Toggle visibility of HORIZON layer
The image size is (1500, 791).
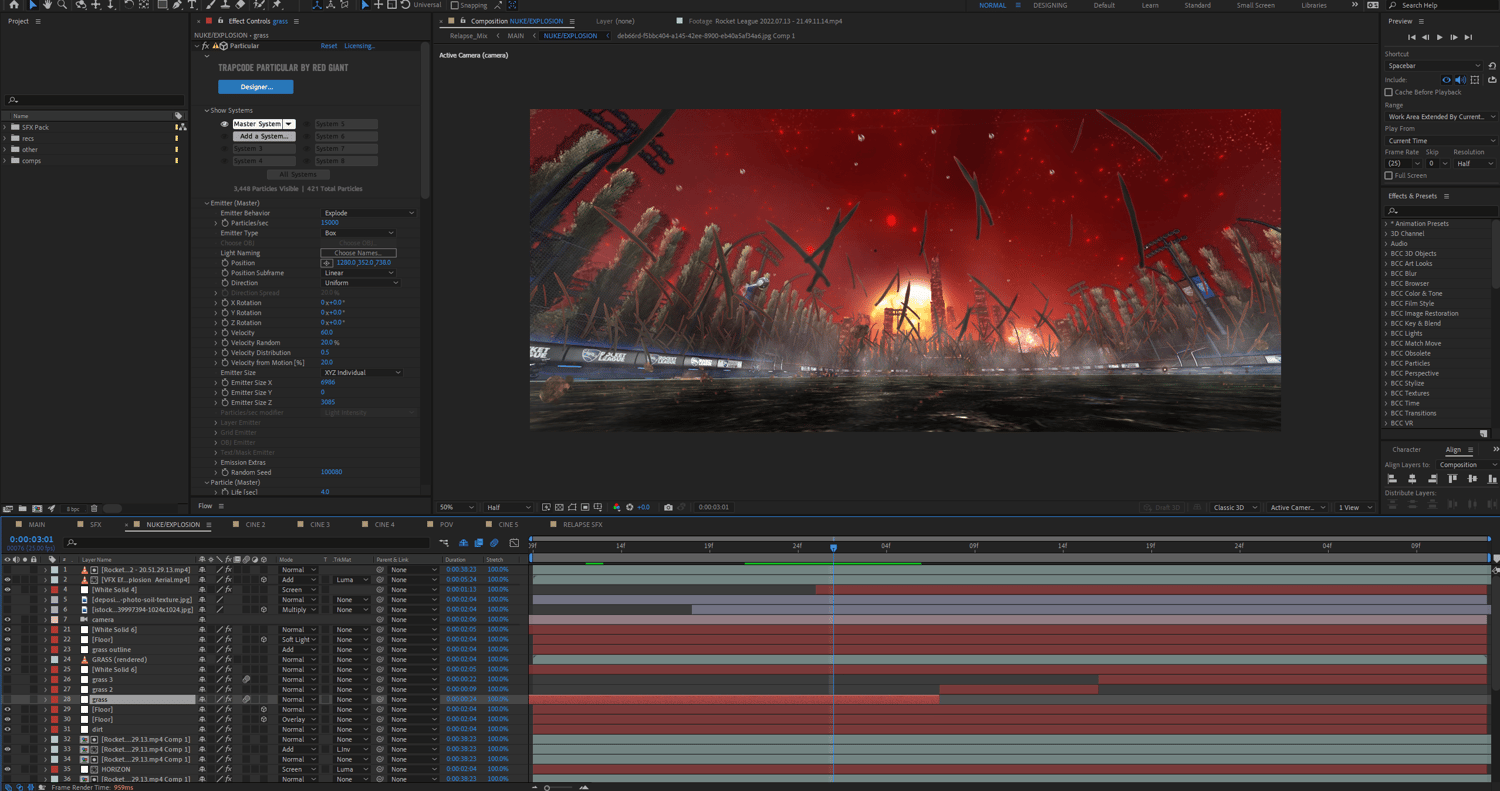[7, 769]
